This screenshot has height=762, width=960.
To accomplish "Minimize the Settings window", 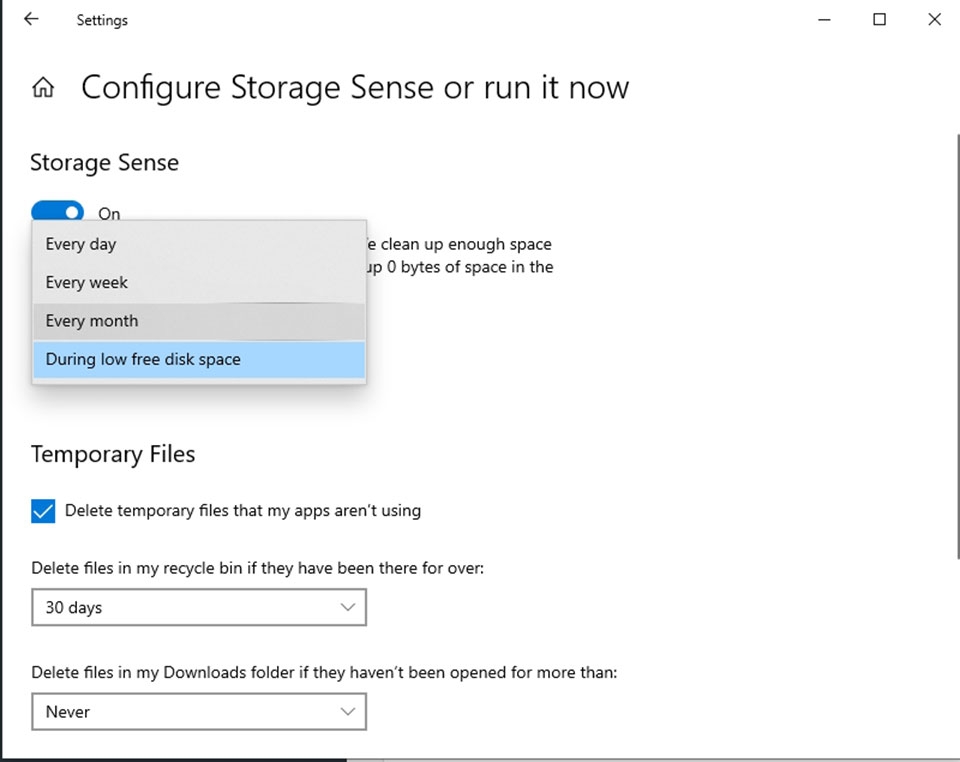I will coord(824,19).
